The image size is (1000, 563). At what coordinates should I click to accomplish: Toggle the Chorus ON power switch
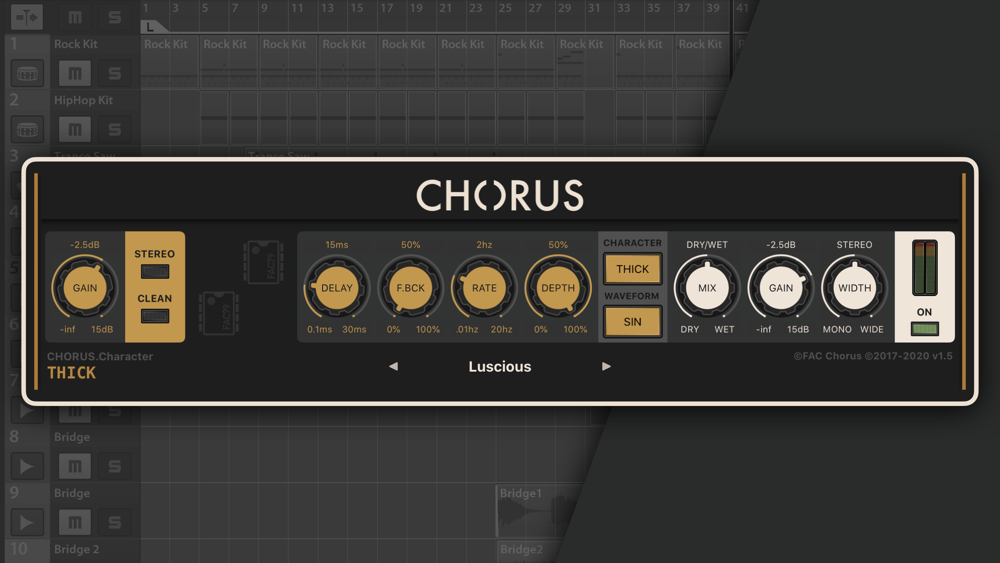pyautogui.click(x=924, y=329)
